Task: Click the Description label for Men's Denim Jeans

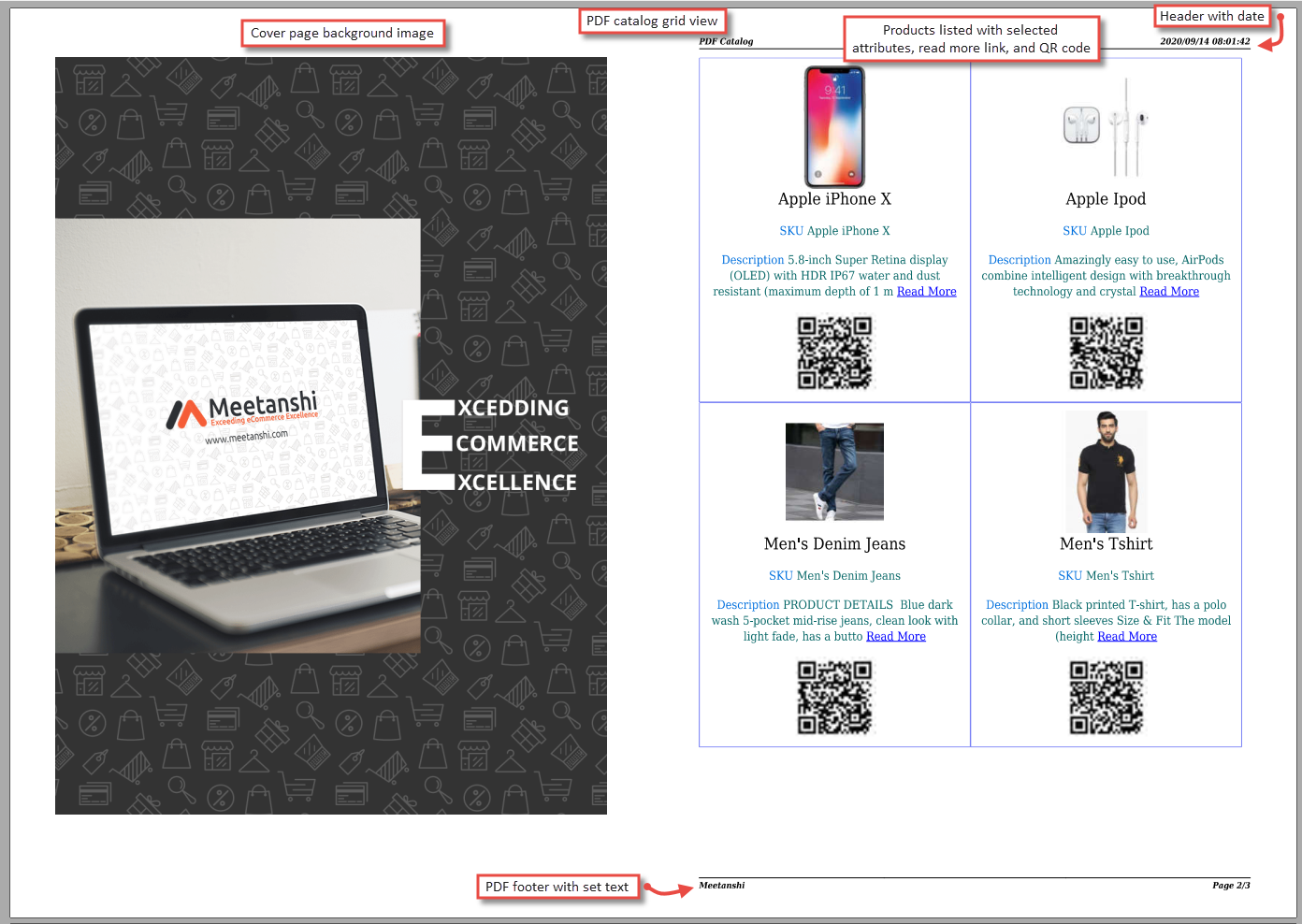Action: click(747, 604)
